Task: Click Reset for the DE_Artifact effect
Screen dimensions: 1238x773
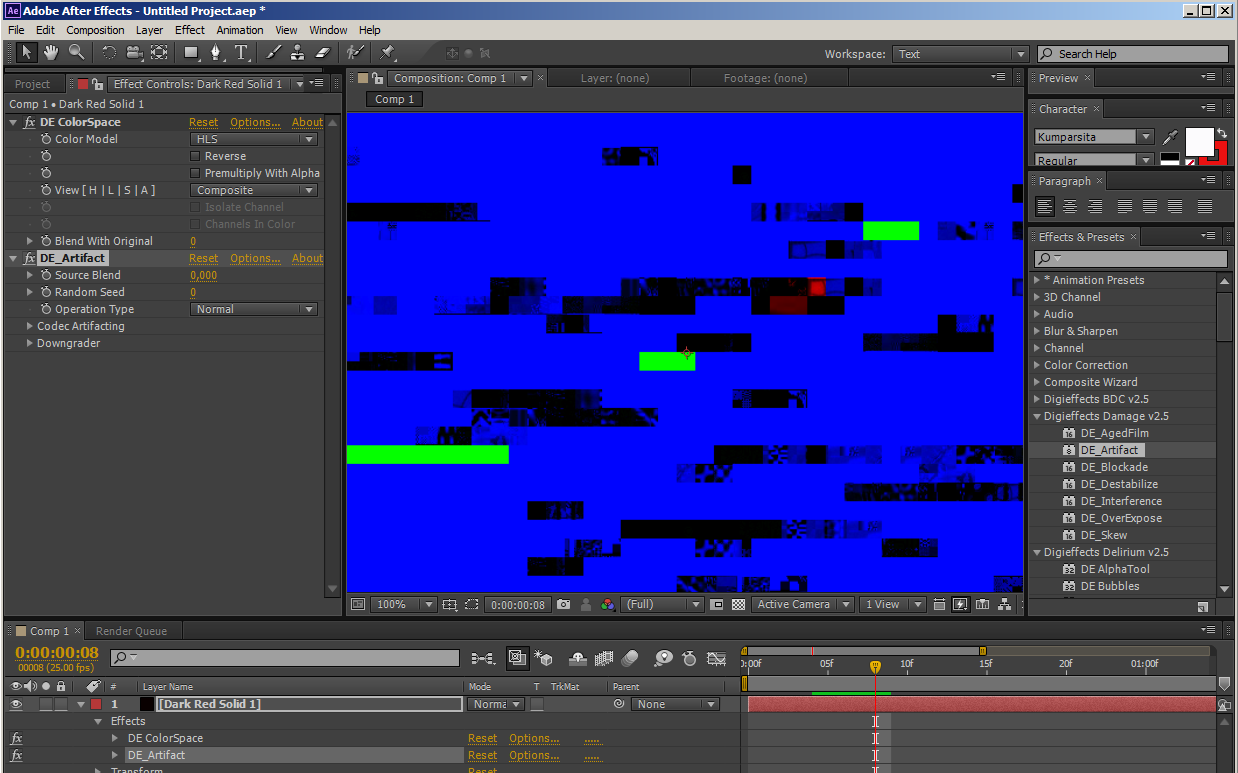Action: coord(203,258)
